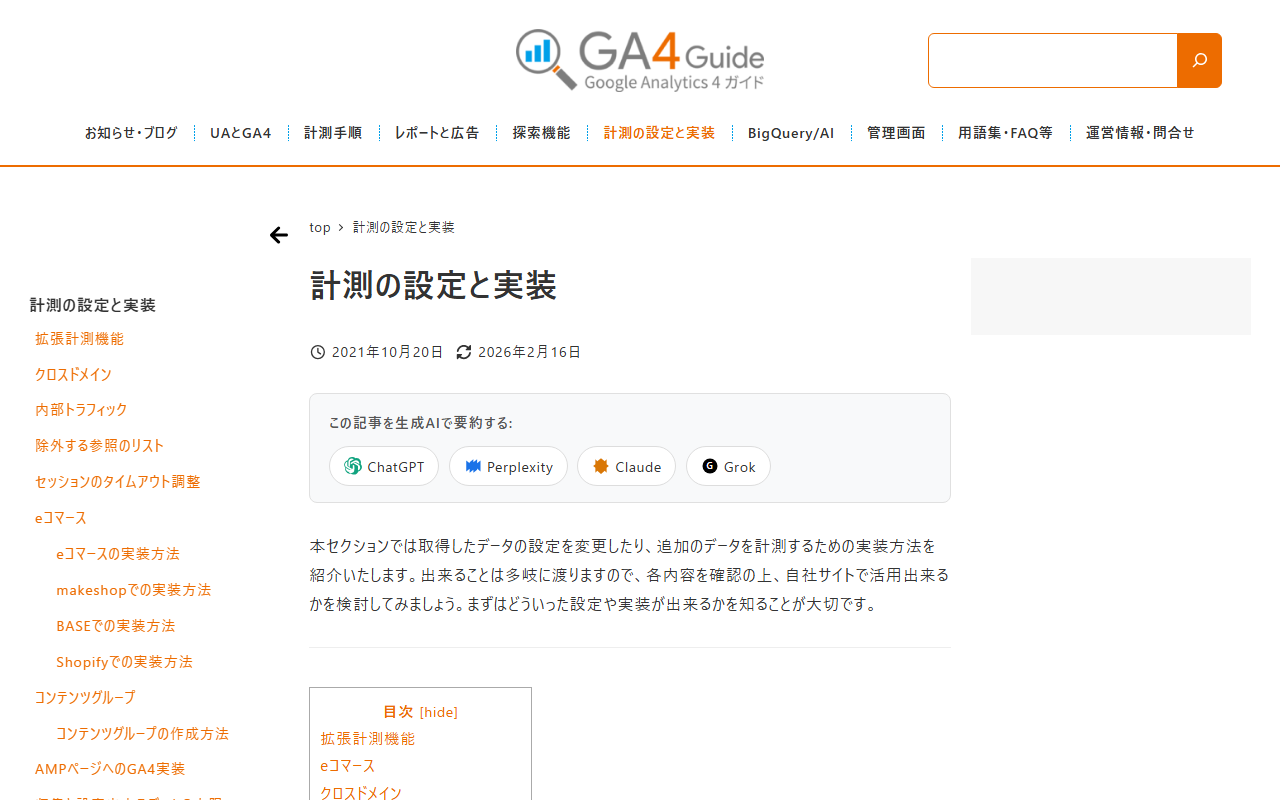Open お知らせ・ブログ menu item
The width and height of the screenshot is (1280, 800).
pos(131,133)
